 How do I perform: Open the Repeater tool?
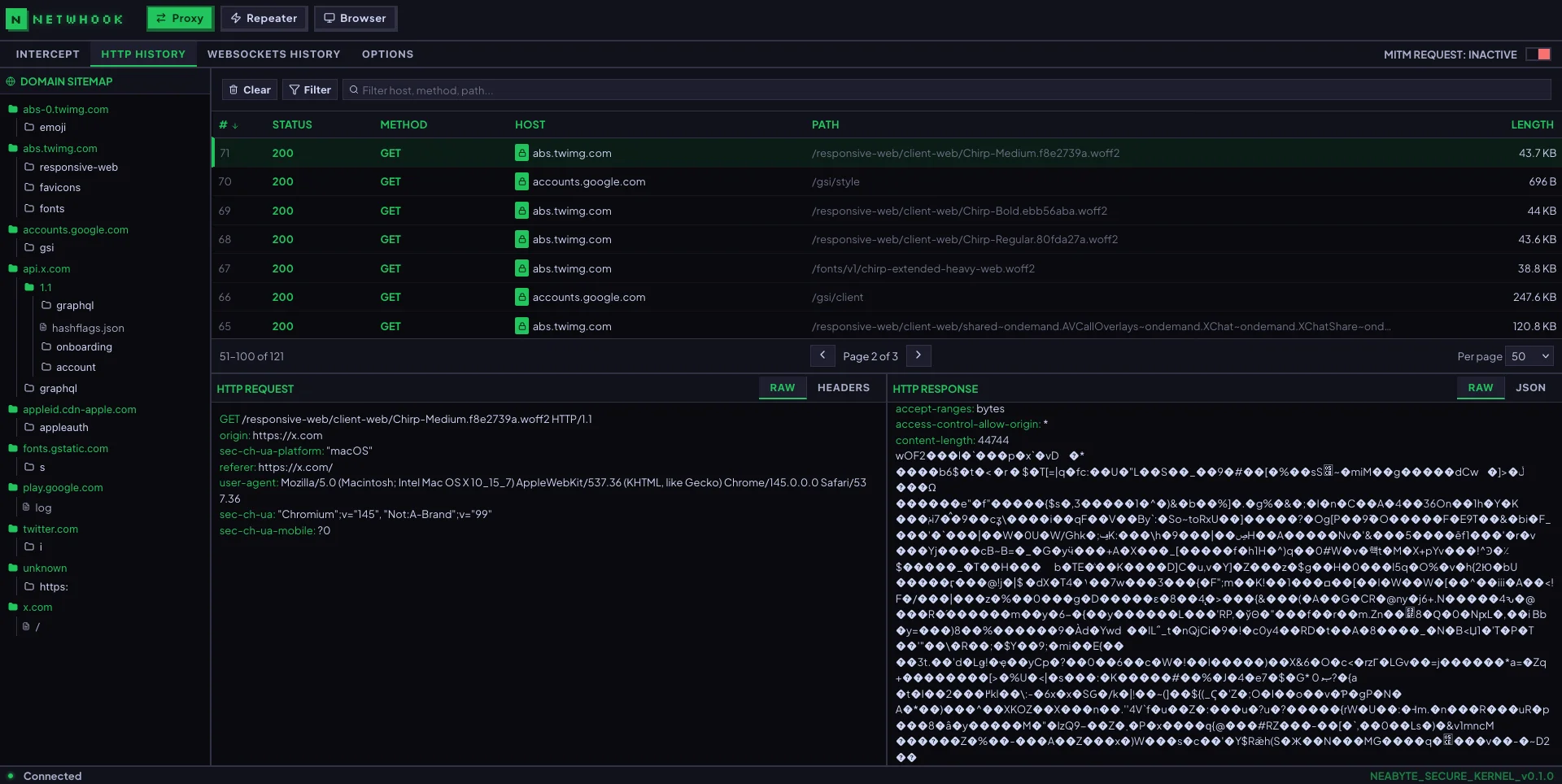[264, 18]
